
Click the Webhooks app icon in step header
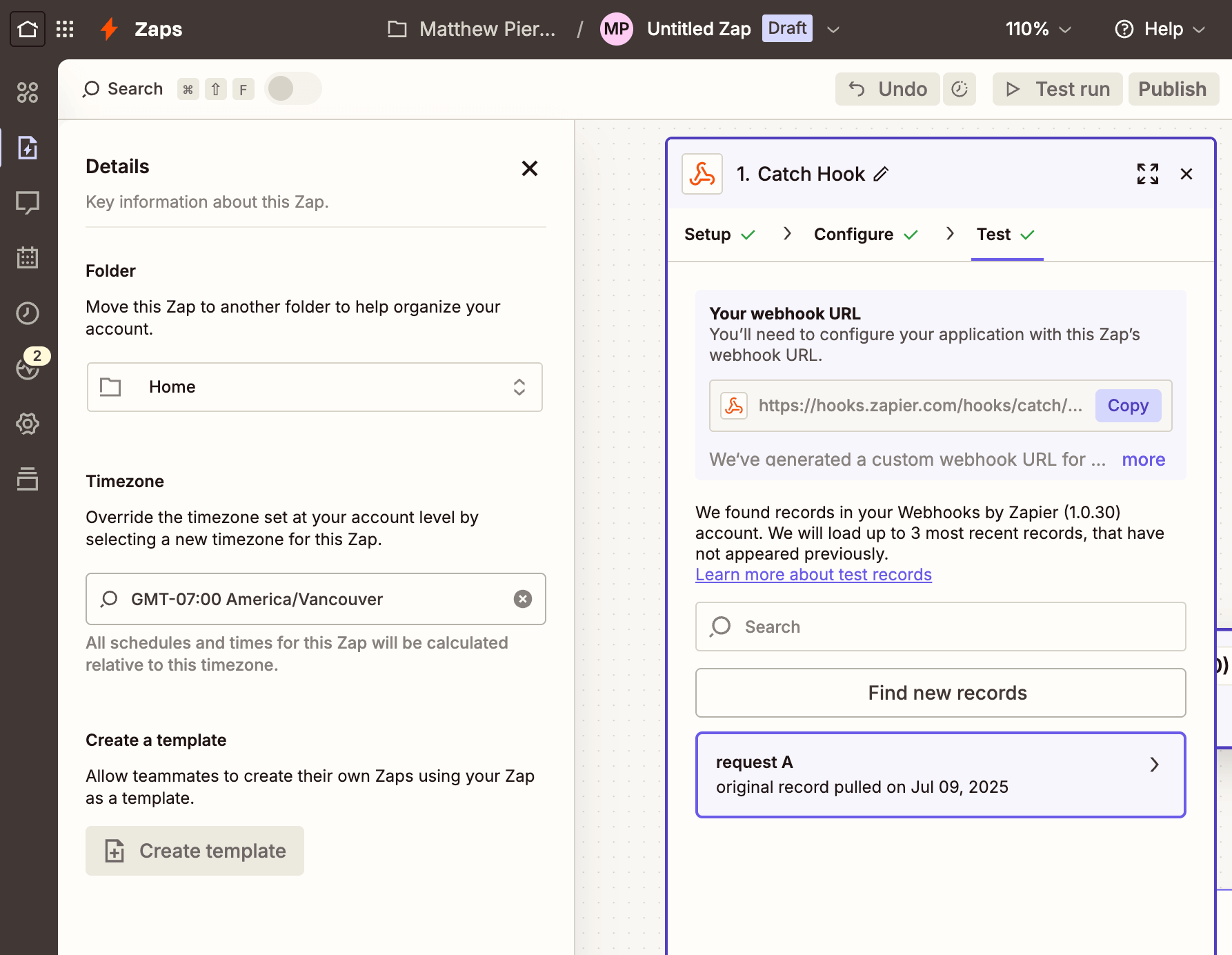(702, 174)
